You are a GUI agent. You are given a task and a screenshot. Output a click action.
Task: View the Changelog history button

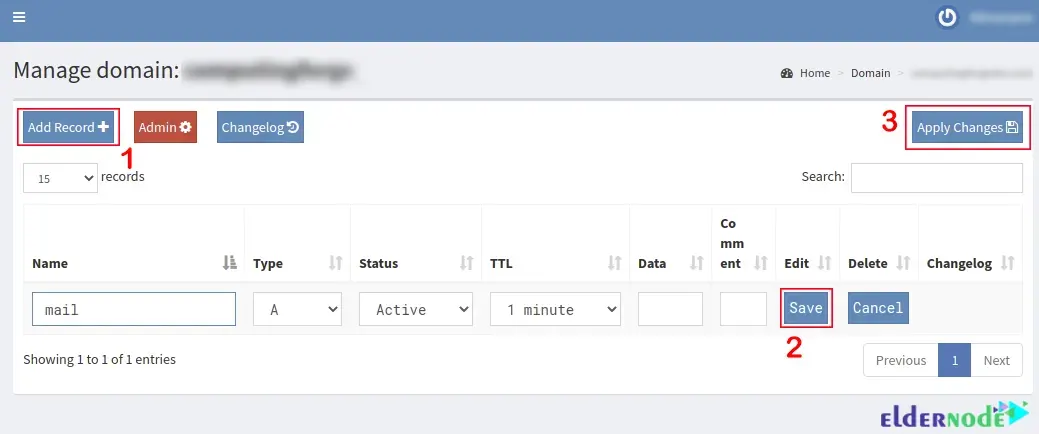[260, 127]
